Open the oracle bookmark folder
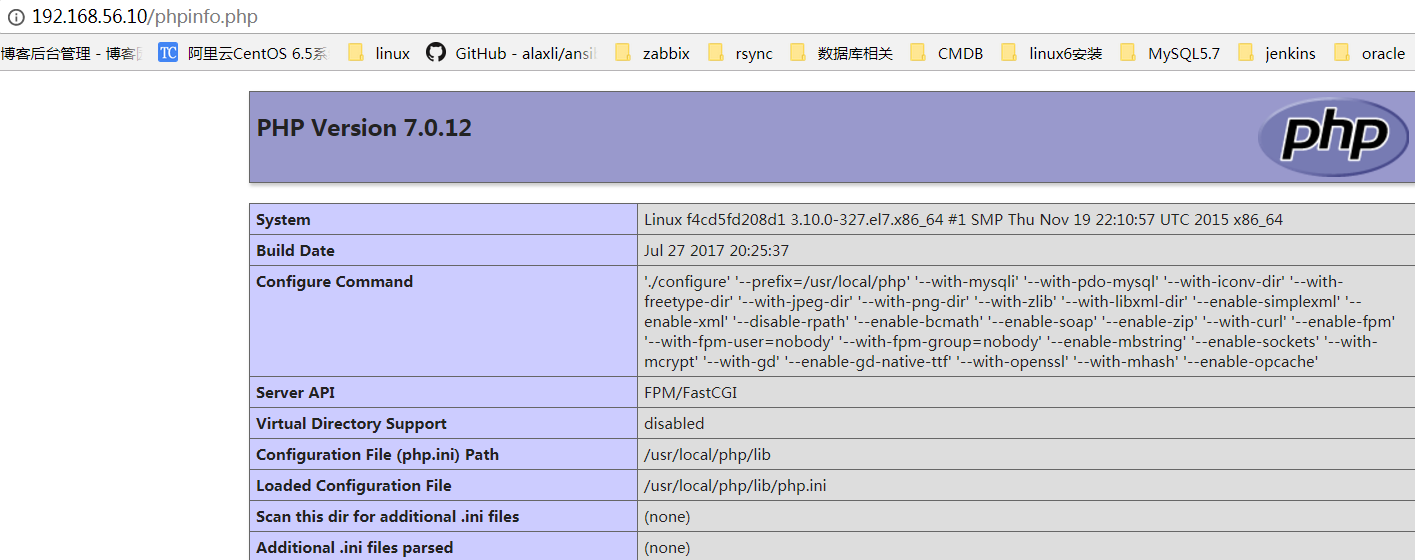This screenshot has height=560, width=1415. click(x=1369, y=54)
